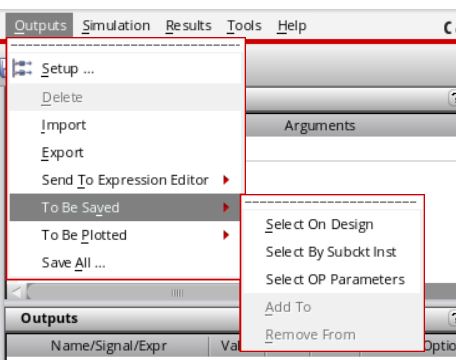The image size is (456, 360).
Task: Expand the To Be Plotted submenu arrow
Action: coord(226,235)
